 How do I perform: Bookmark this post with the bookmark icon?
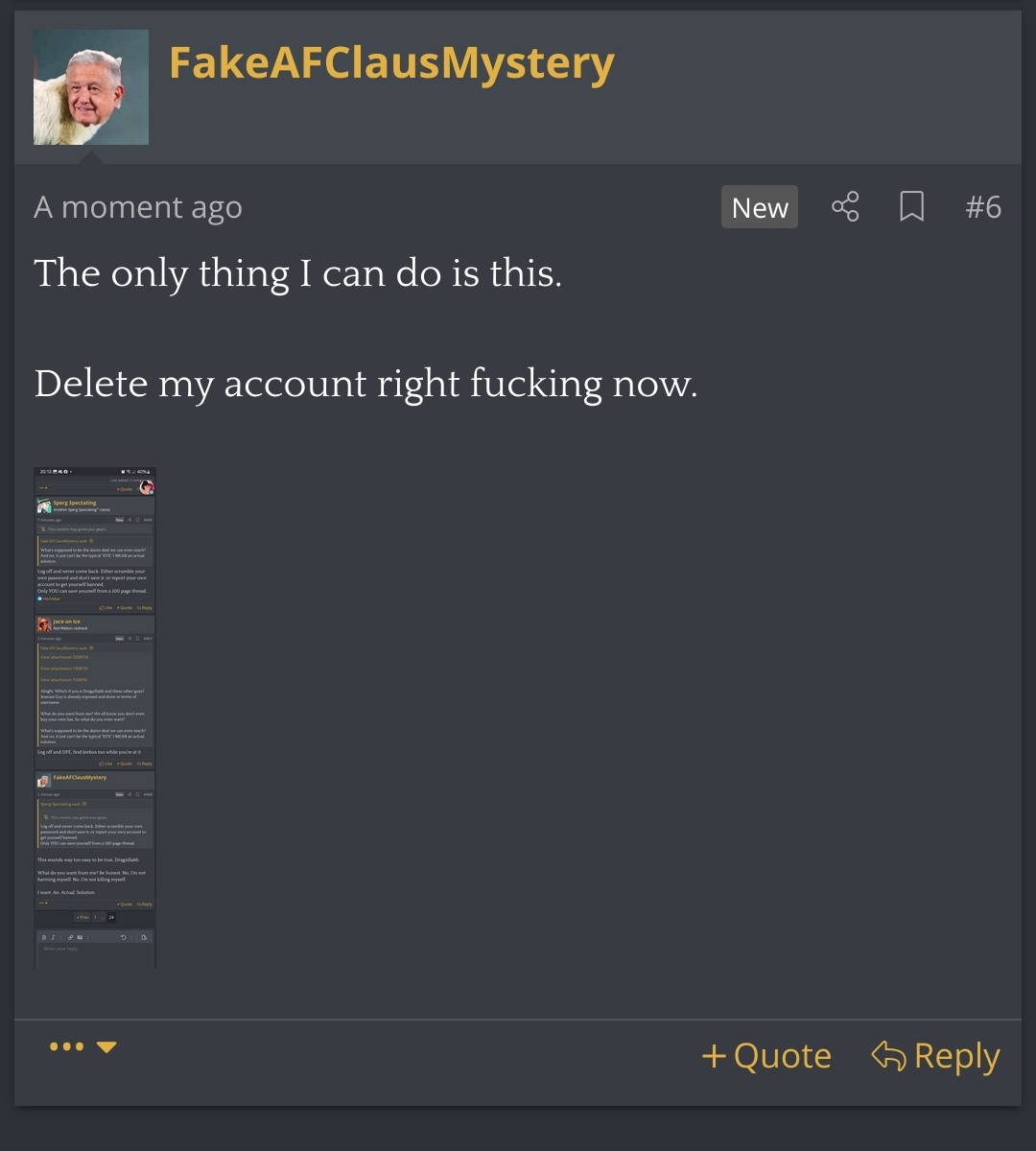coord(911,207)
